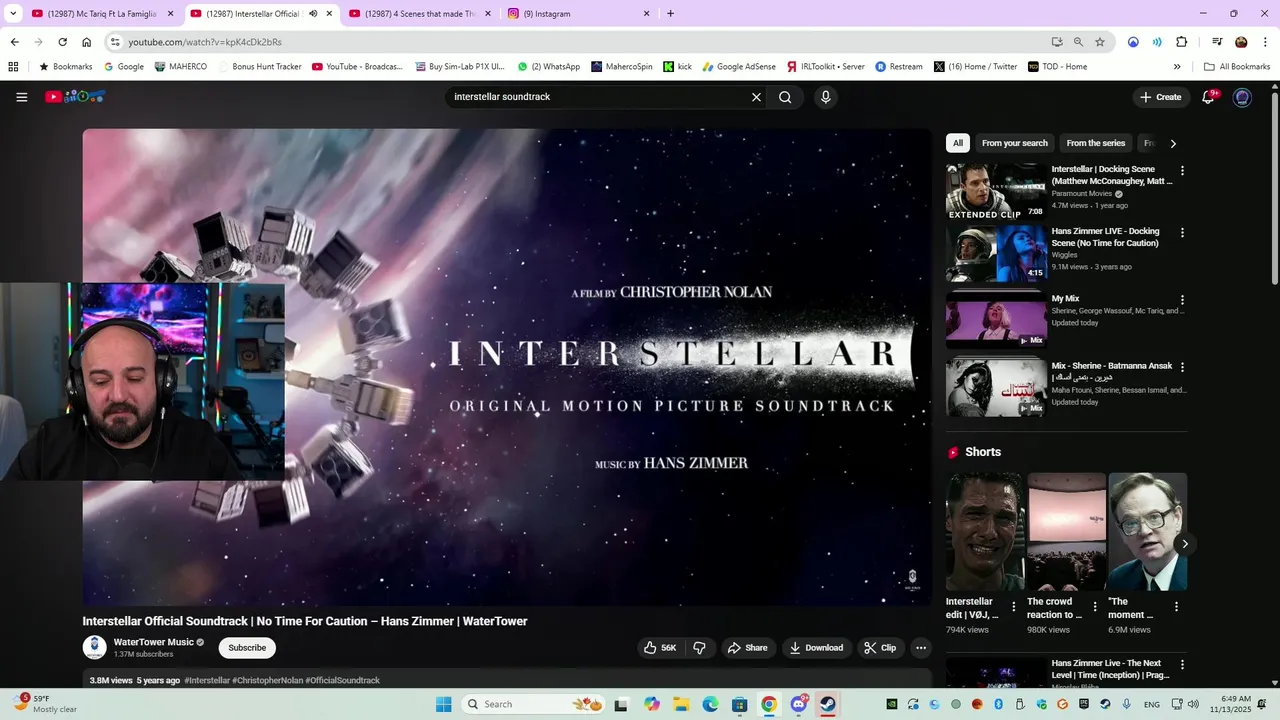
Task: Open File Explorer from the taskbar
Action: (681, 704)
